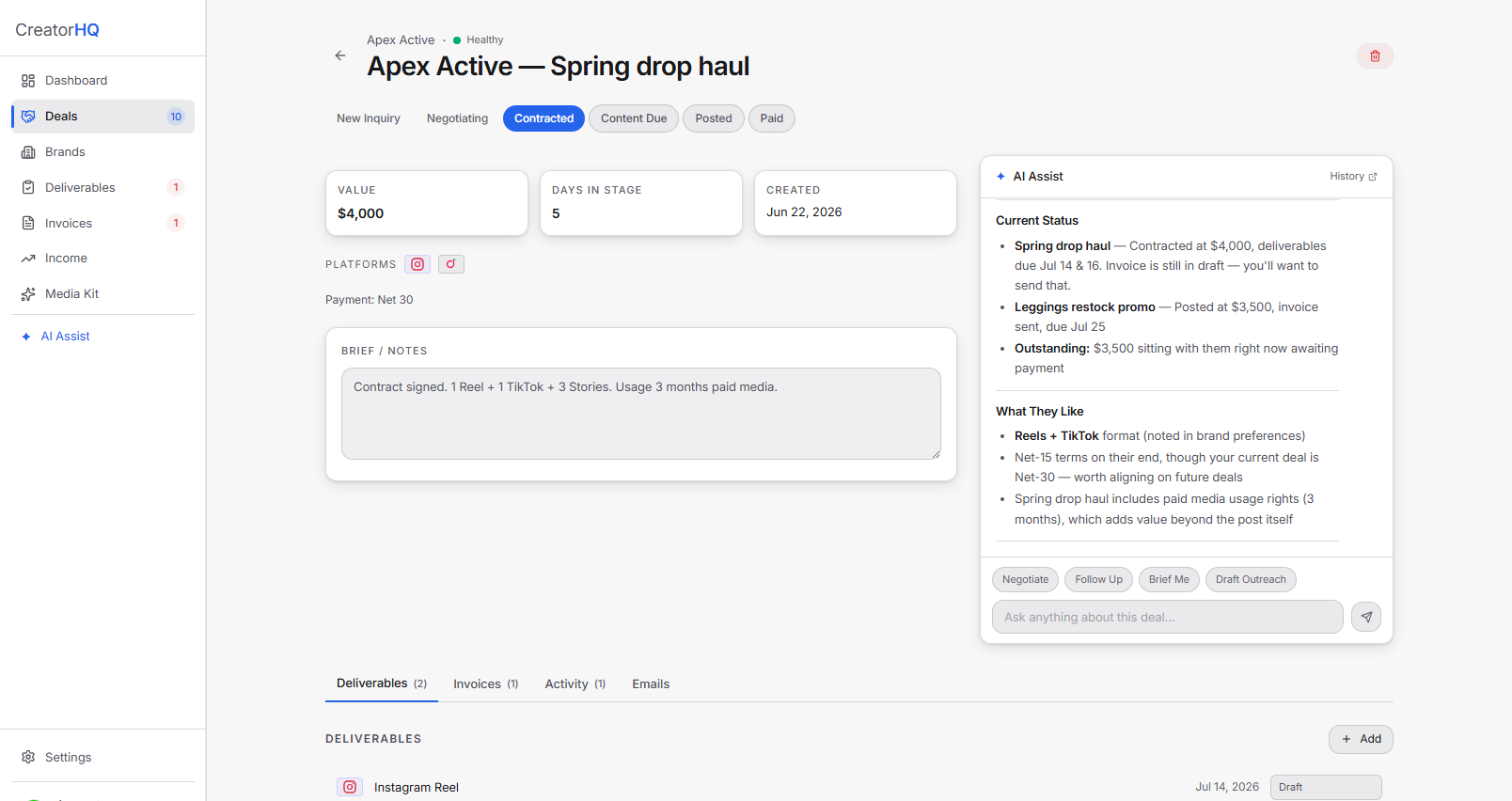Click the Follow Up quick action
The width and height of the screenshot is (1512, 801).
click(1098, 579)
